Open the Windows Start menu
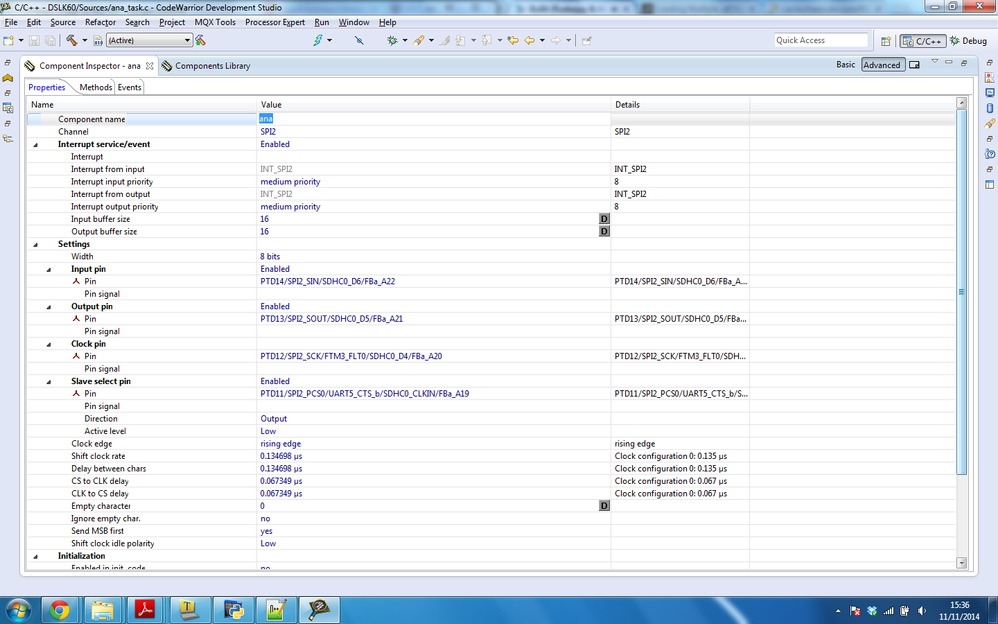998x624 pixels. click(x=18, y=610)
